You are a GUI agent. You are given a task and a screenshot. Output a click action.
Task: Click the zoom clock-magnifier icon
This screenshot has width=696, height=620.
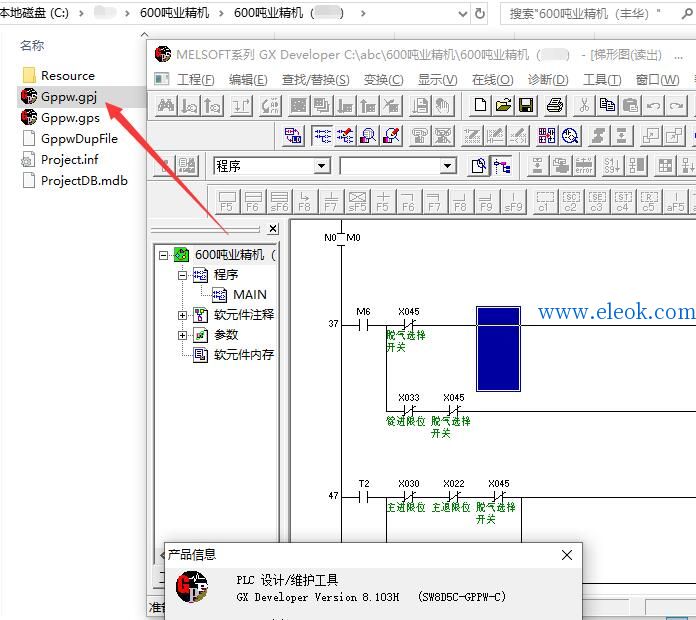(570, 136)
